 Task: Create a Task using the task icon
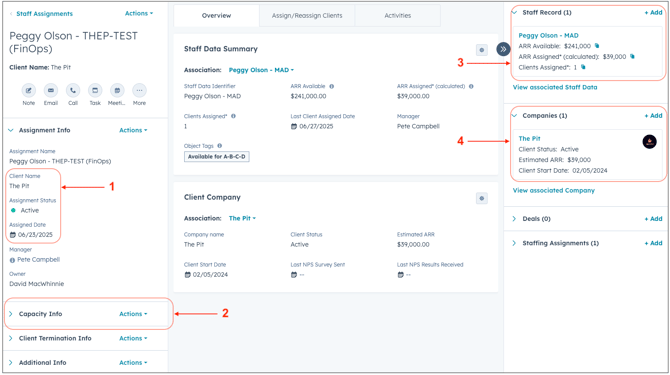pos(95,91)
